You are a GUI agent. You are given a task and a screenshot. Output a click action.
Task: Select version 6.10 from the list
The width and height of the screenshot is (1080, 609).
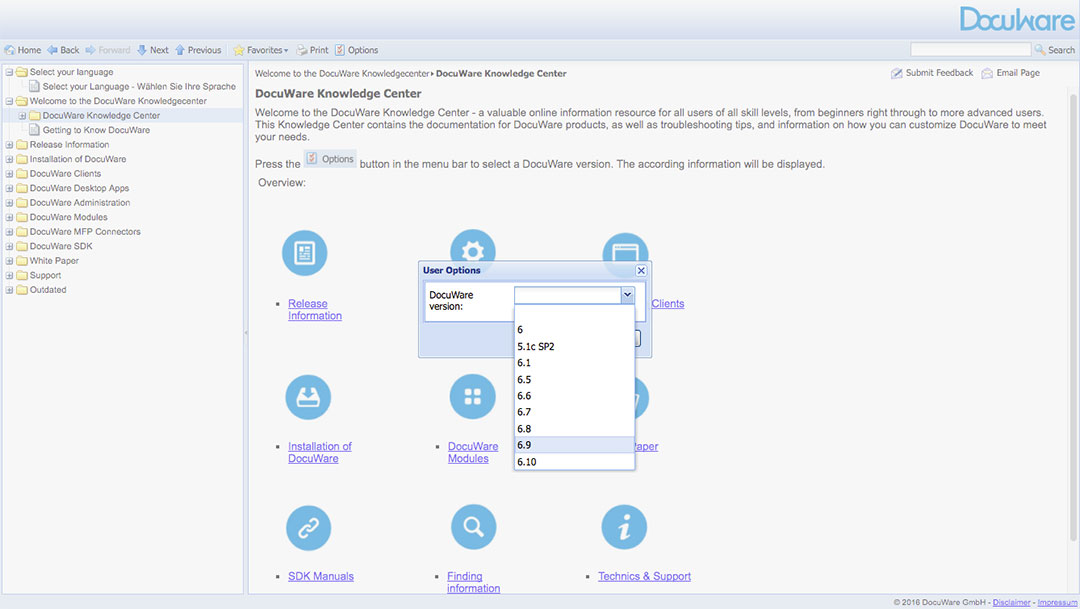click(574, 462)
